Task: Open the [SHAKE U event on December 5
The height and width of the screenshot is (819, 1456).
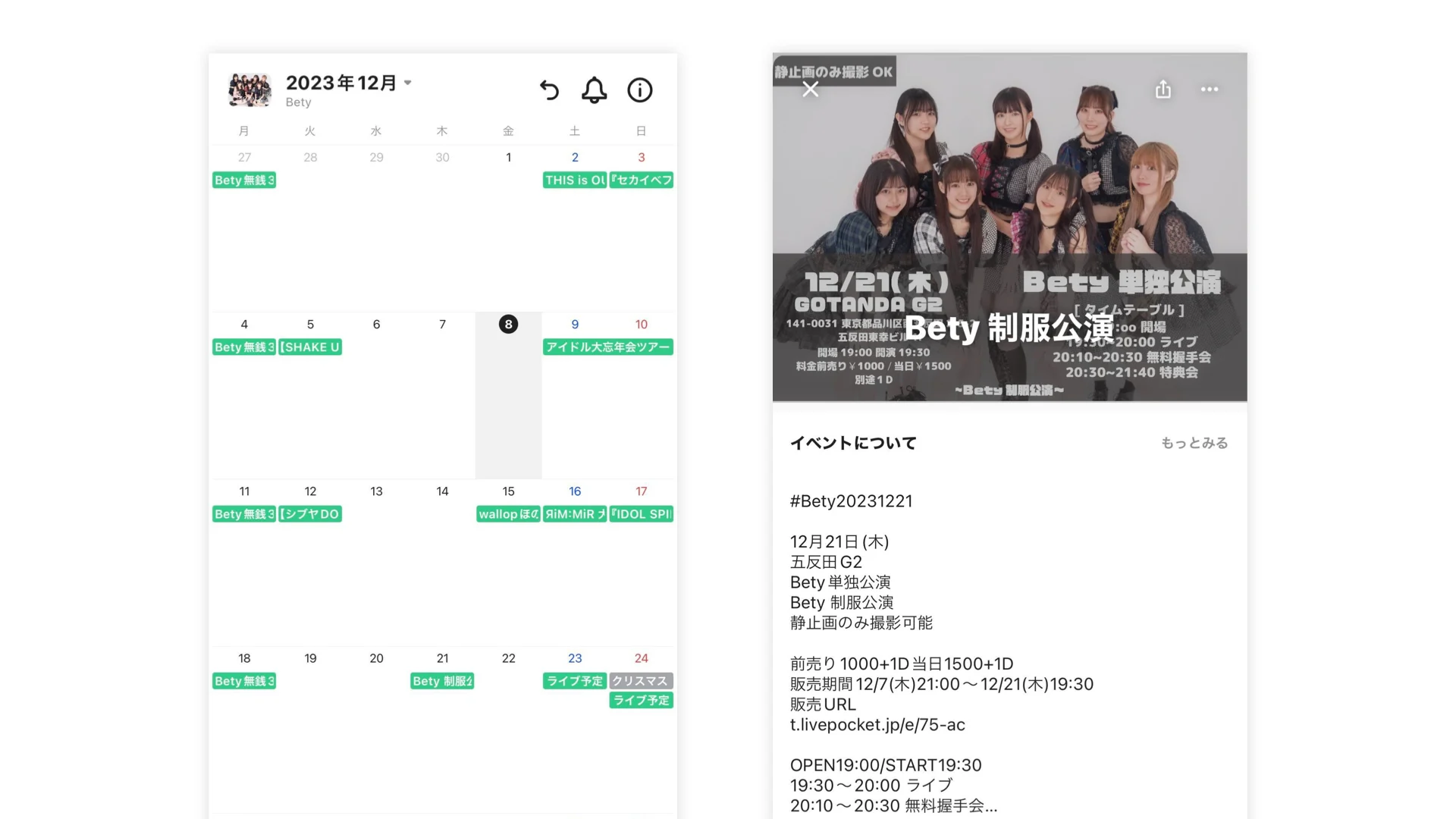Action: click(310, 347)
